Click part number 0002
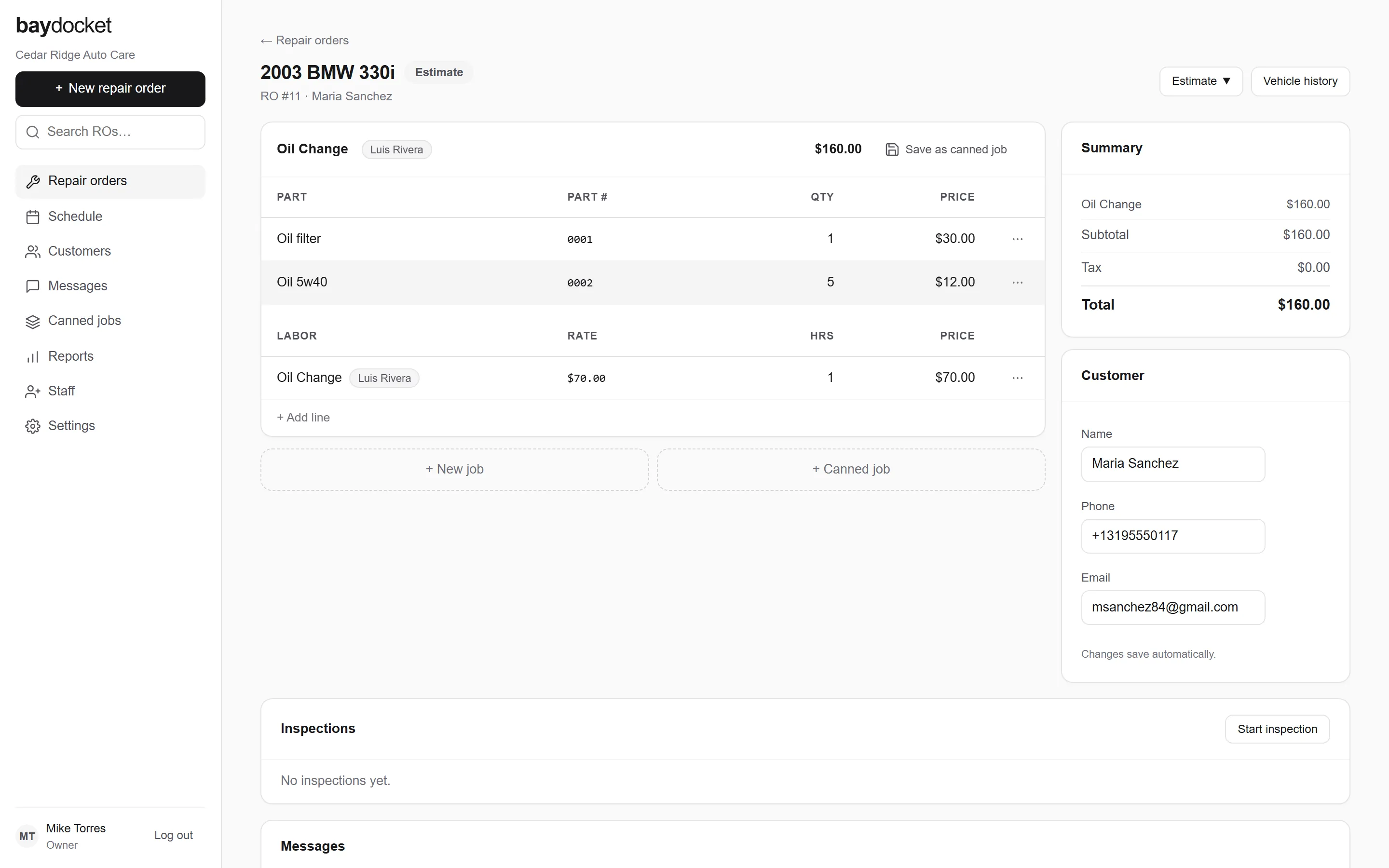Image resolution: width=1389 pixels, height=868 pixels. pyautogui.click(x=580, y=283)
